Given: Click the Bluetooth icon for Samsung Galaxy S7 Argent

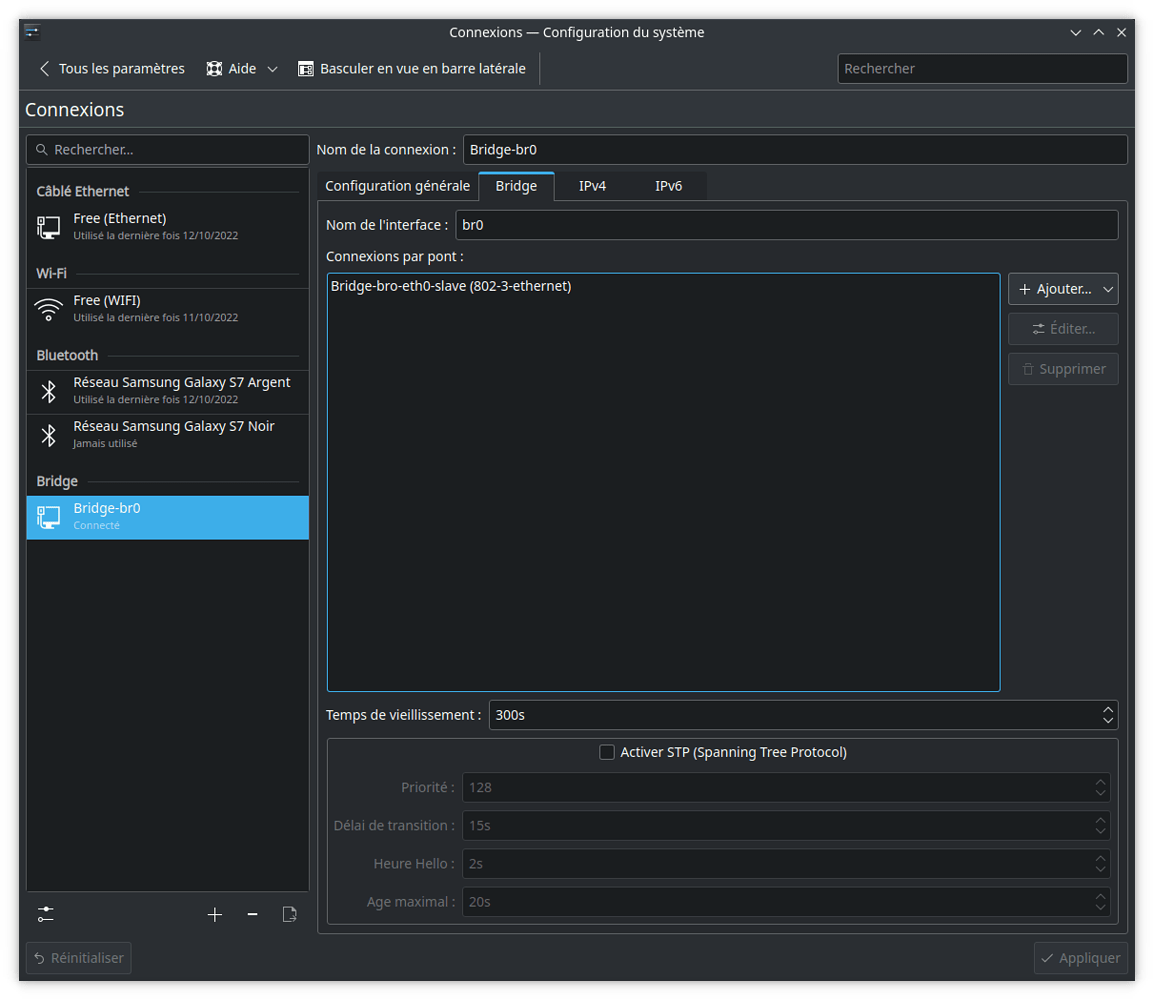Looking at the screenshot, I should pos(48,391).
